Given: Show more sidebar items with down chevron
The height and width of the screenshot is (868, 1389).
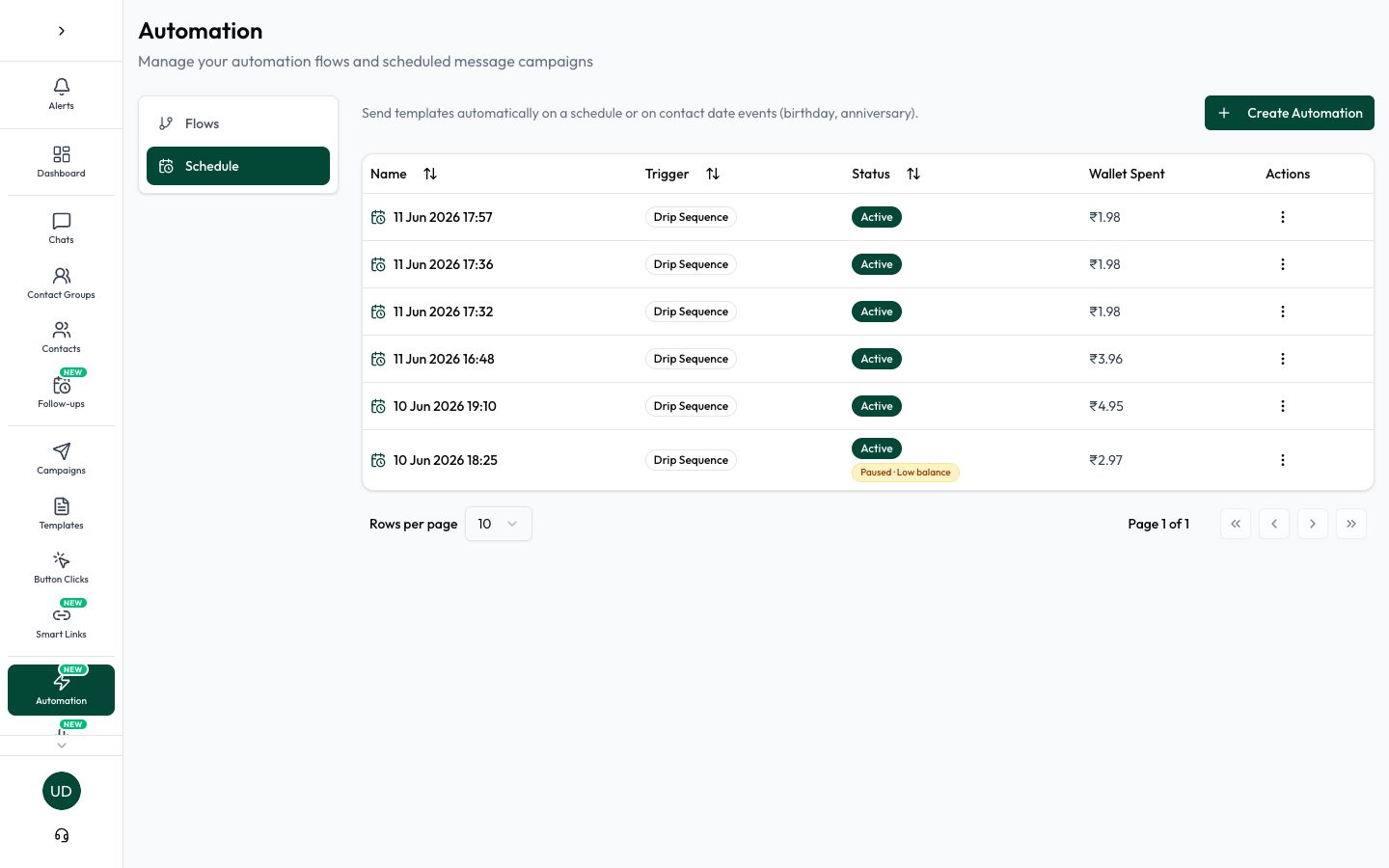Looking at the screenshot, I should [x=62, y=745].
